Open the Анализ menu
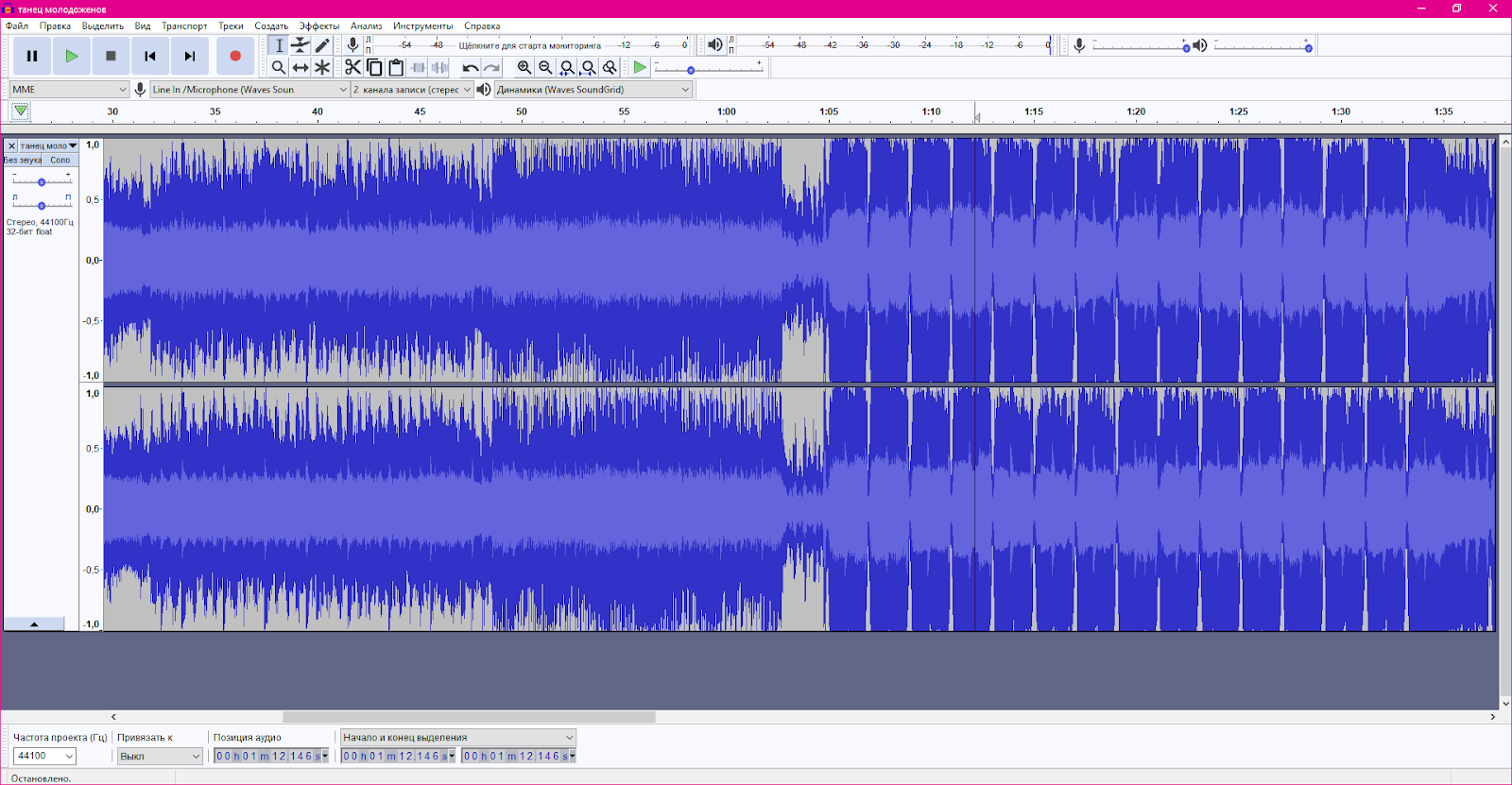The width and height of the screenshot is (1512, 785). coord(367,26)
